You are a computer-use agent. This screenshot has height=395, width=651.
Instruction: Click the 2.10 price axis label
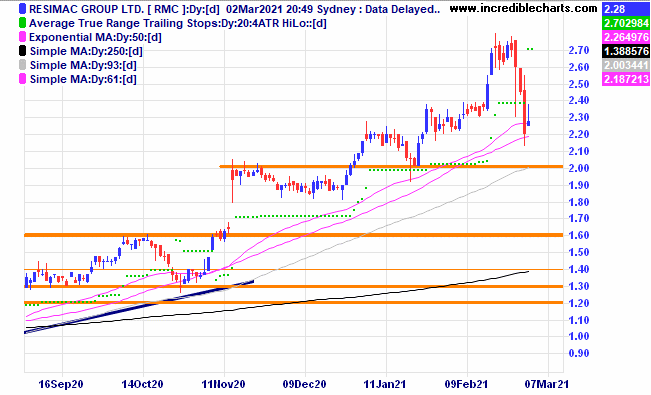(x=579, y=151)
